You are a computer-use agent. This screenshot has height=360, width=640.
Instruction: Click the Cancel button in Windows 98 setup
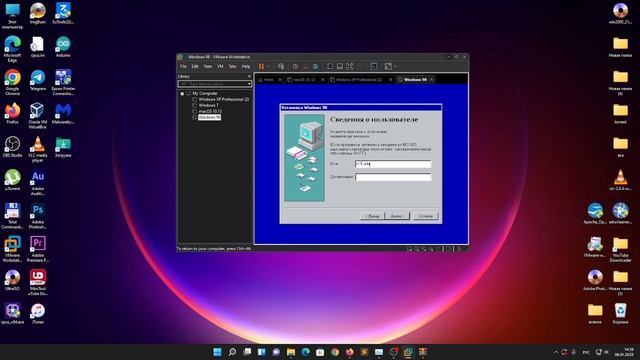(426, 216)
